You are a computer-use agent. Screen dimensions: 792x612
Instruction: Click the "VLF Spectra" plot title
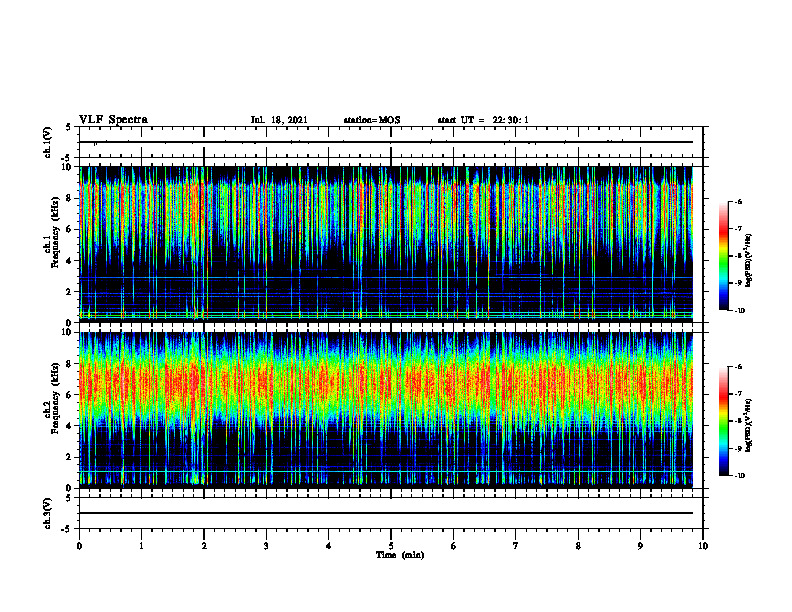(x=113, y=120)
